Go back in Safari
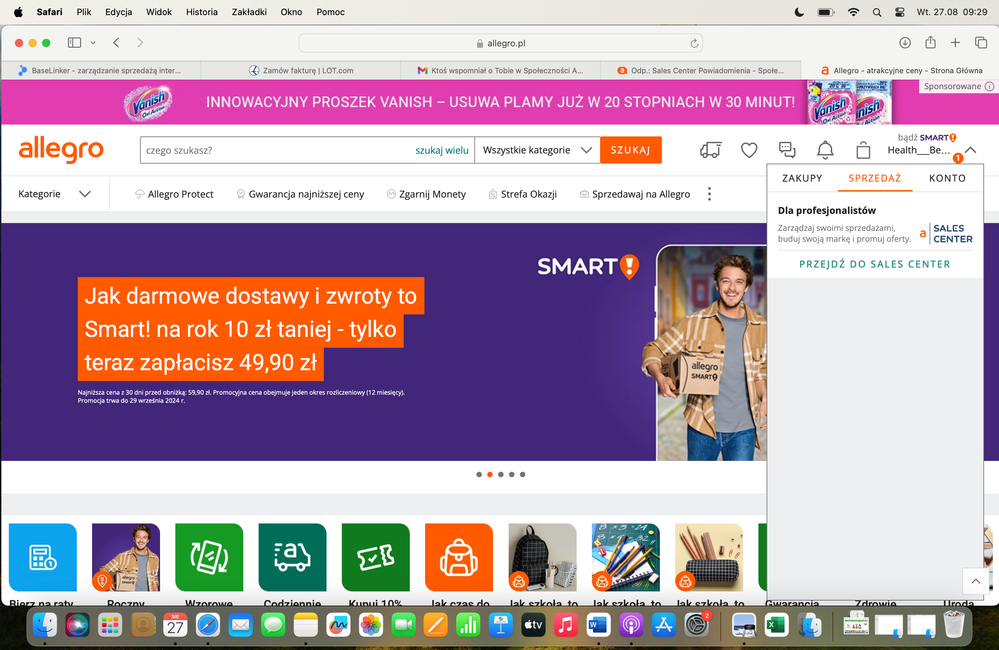Image resolution: width=999 pixels, height=650 pixels. (x=116, y=43)
